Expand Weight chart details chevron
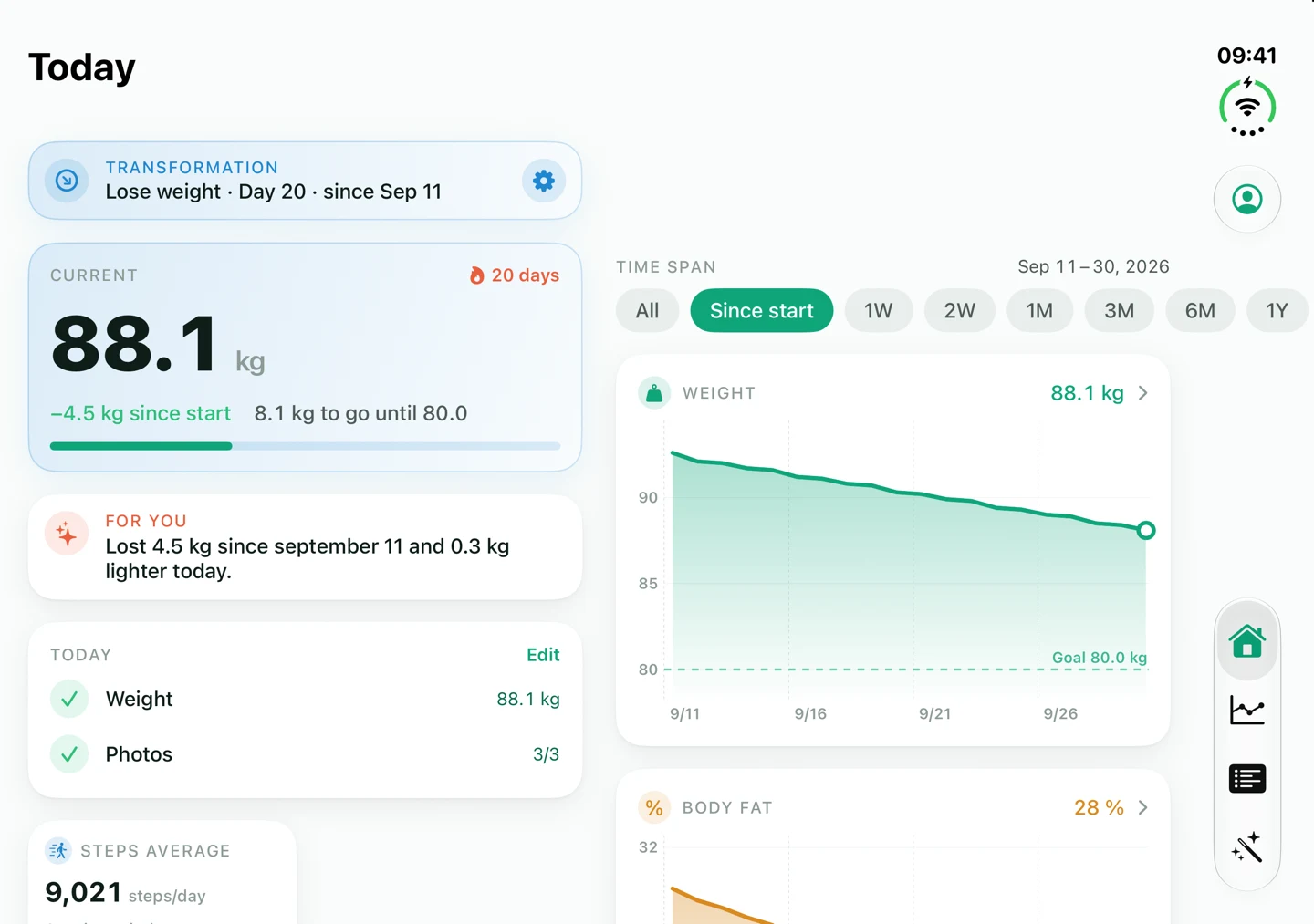 click(1143, 393)
